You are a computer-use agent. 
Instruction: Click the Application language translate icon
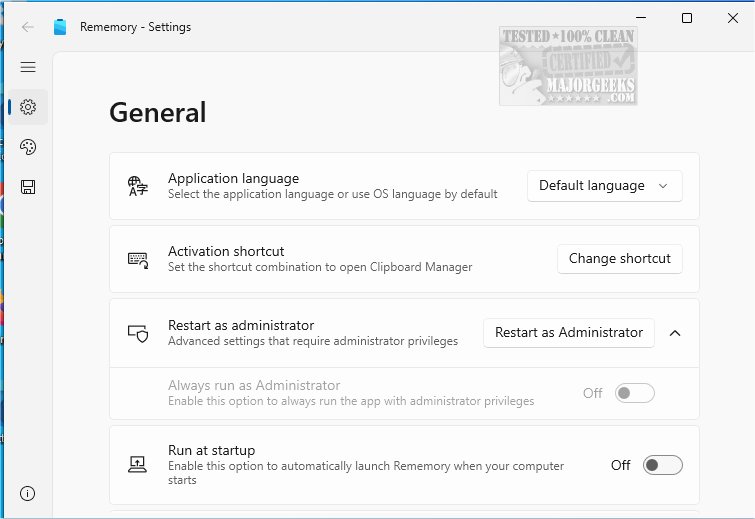point(137,186)
